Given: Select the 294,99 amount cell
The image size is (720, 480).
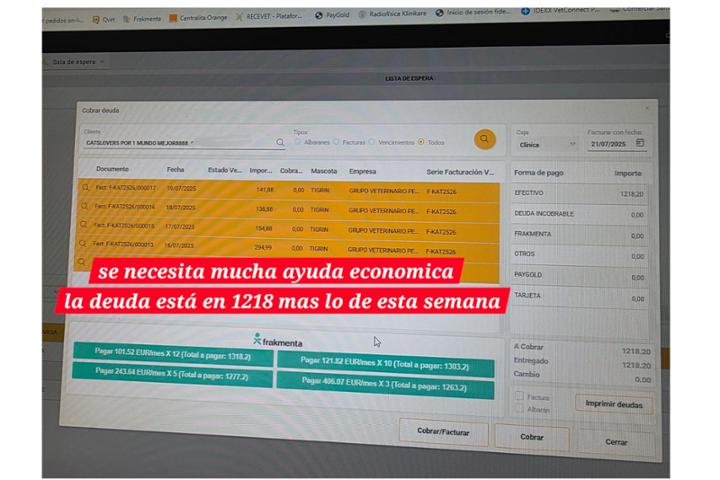Looking at the screenshot, I should 263,247.
